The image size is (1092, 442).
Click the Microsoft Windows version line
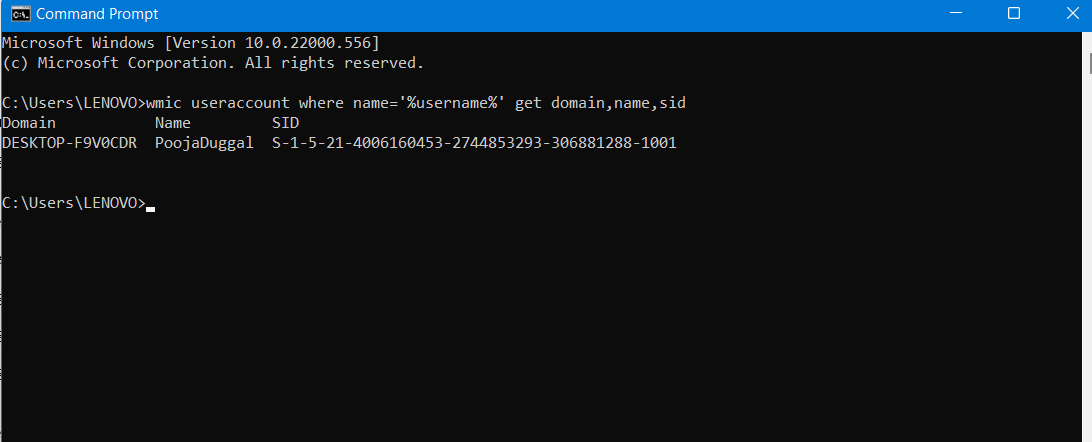pyautogui.click(x=191, y=43)
